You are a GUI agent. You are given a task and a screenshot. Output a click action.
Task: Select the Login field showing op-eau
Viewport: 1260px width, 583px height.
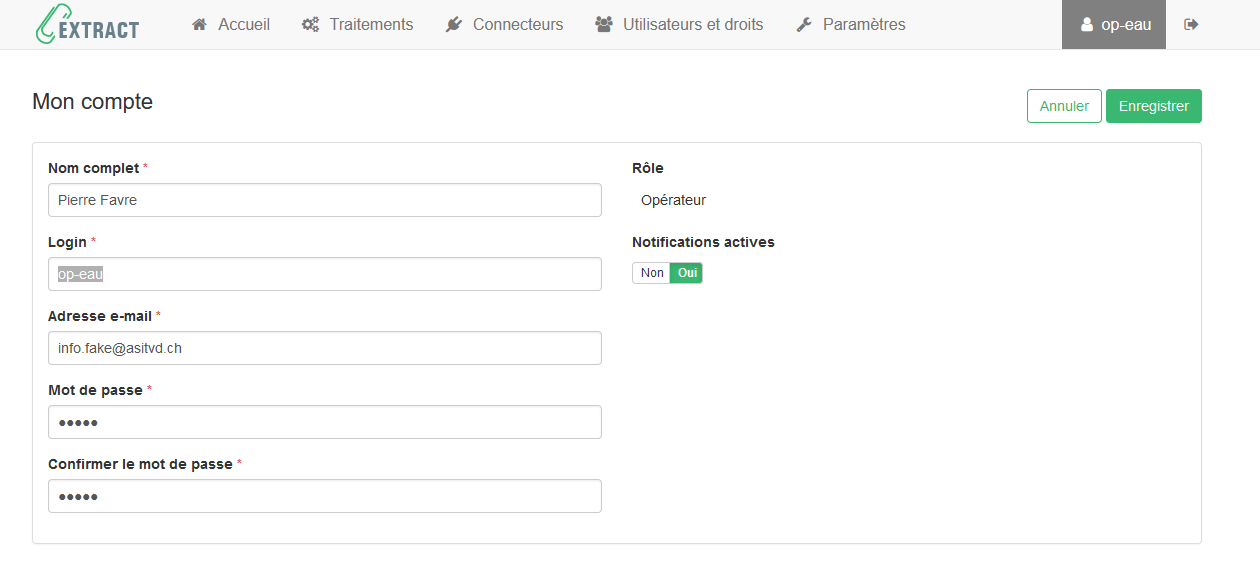coord(324,273)
